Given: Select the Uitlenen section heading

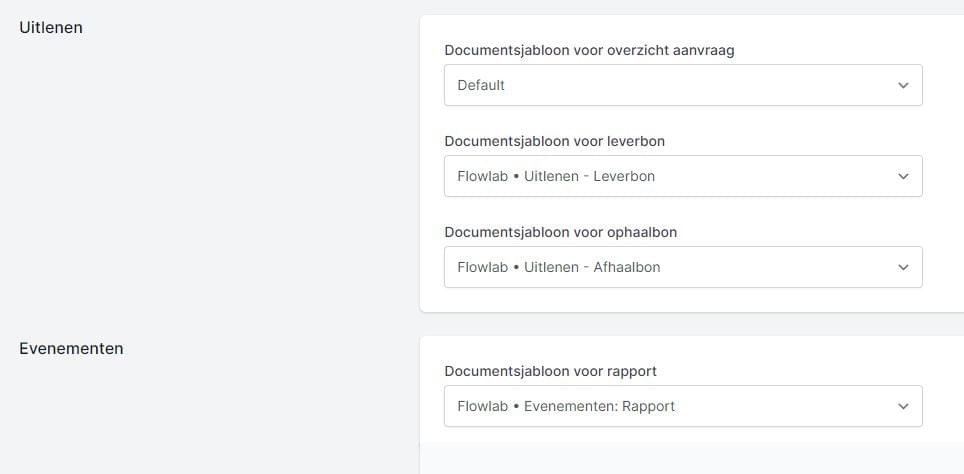Looking at the screenshot, I should (51, 28).
